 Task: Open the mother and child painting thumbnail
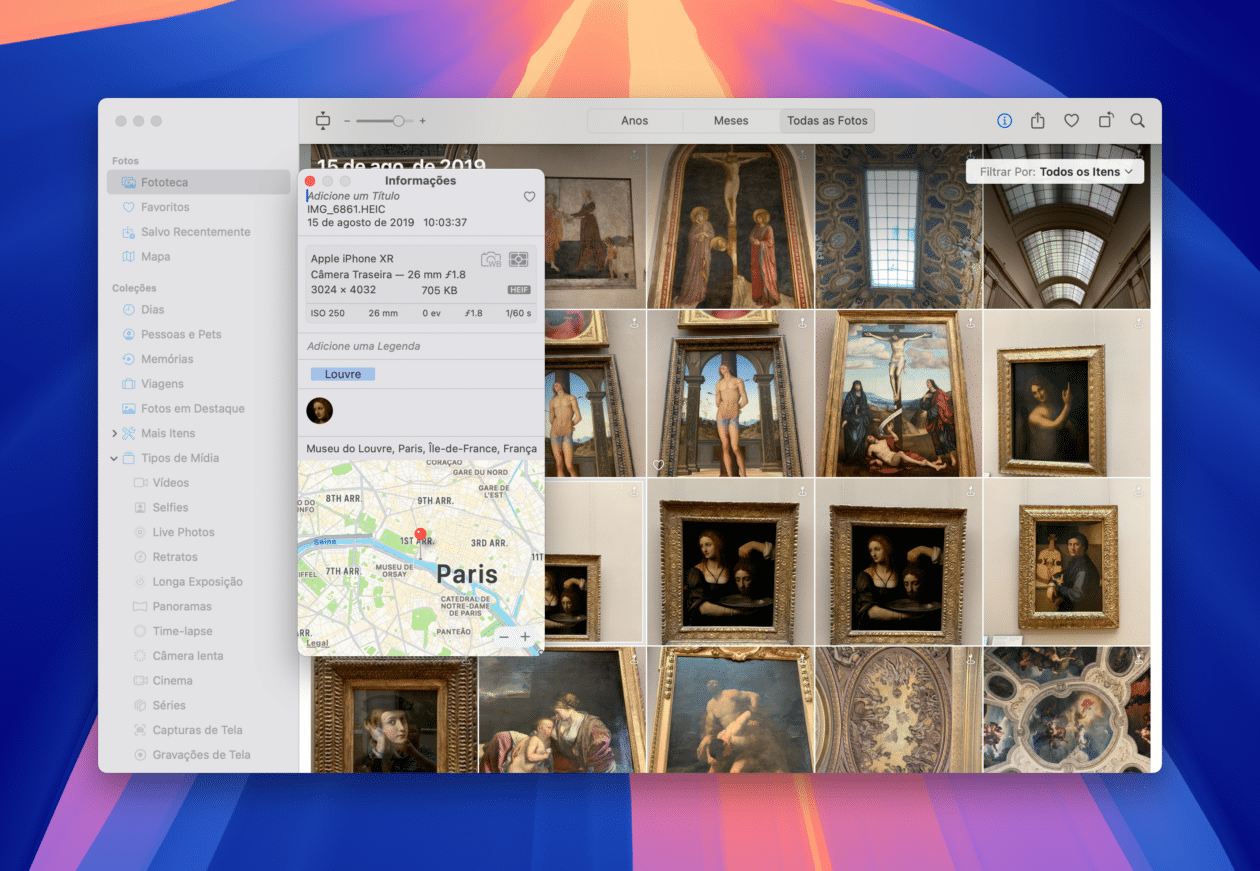point(561,709)
